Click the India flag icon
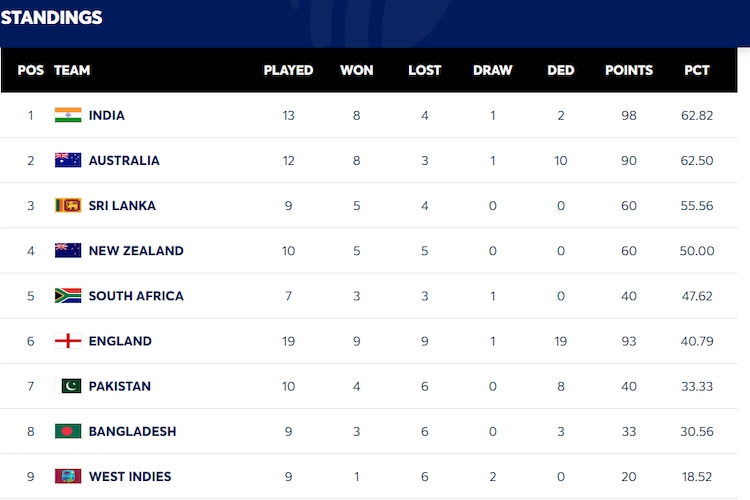 click(x=68, y=115)
